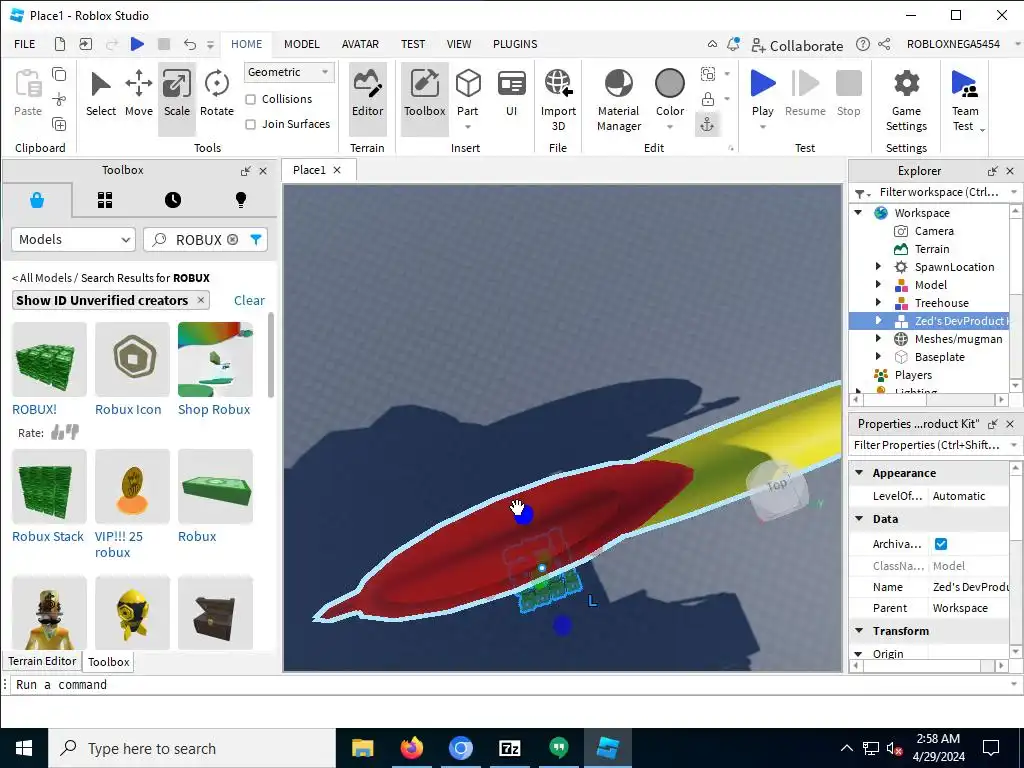Open the FILE menu
The image size is (1024, 768).
[25, 44]
